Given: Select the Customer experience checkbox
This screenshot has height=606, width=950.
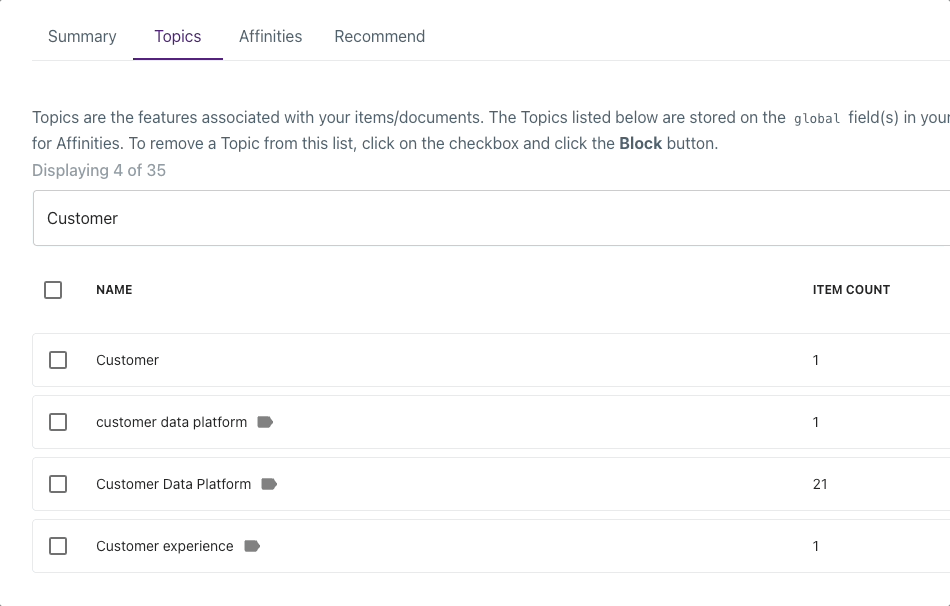Looking at the screenshot, I should tap(58, 546).
